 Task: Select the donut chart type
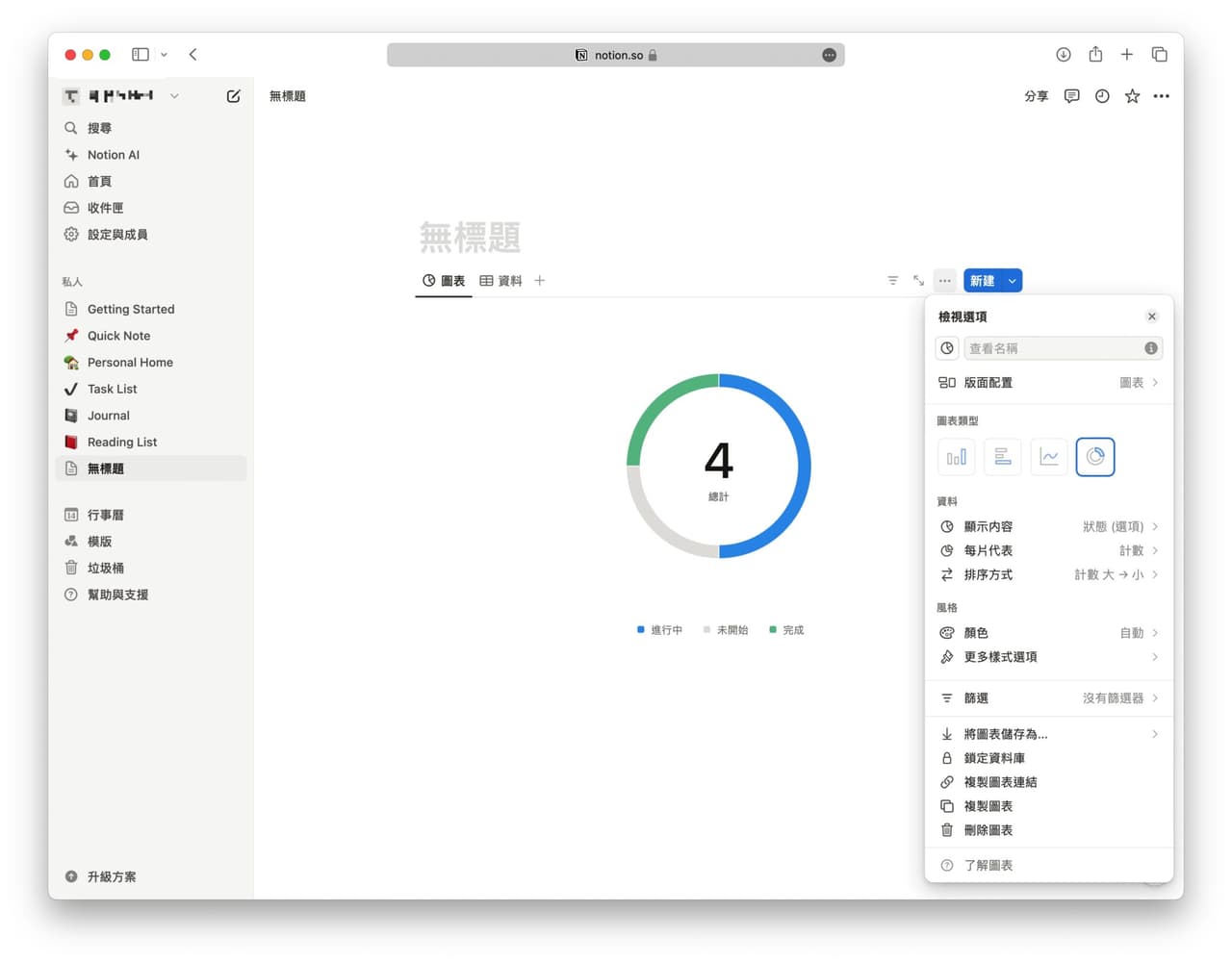click(x=1094, y=457)
